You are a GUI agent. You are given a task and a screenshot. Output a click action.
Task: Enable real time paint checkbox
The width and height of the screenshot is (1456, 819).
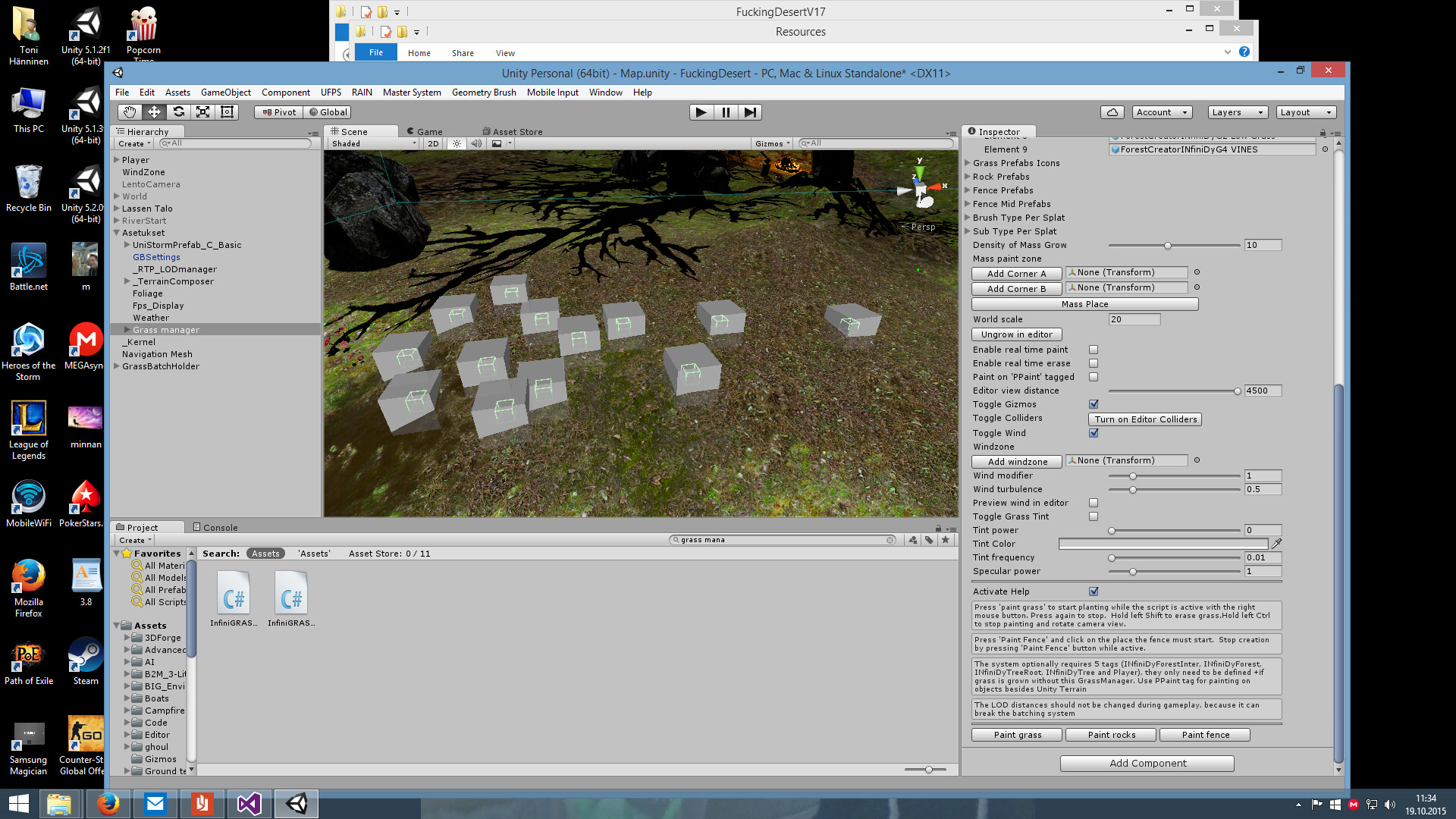click(1094, 349)
